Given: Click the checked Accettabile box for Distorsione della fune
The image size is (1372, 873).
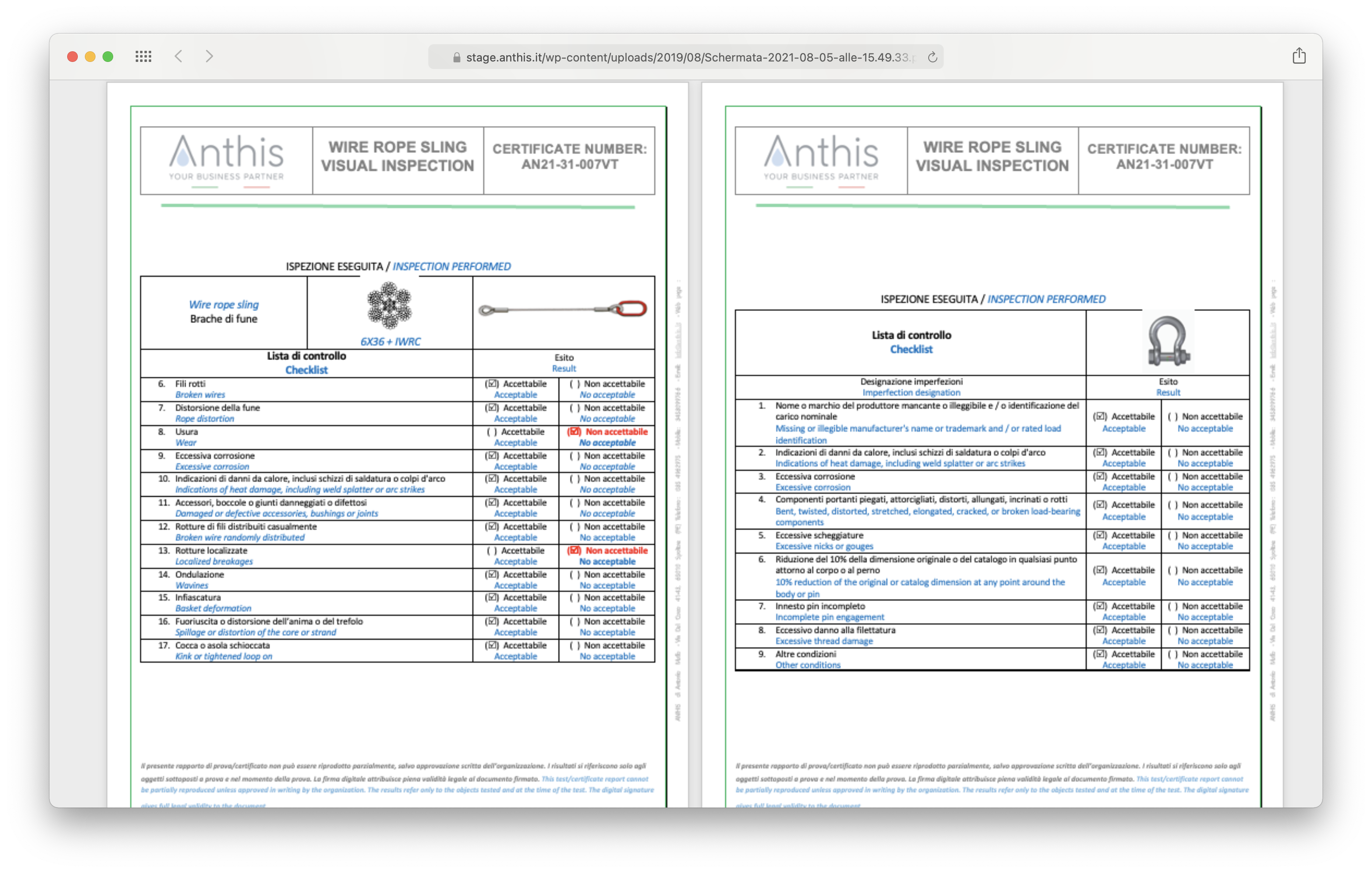Looking at the screenshot, I should click(493, 408).
